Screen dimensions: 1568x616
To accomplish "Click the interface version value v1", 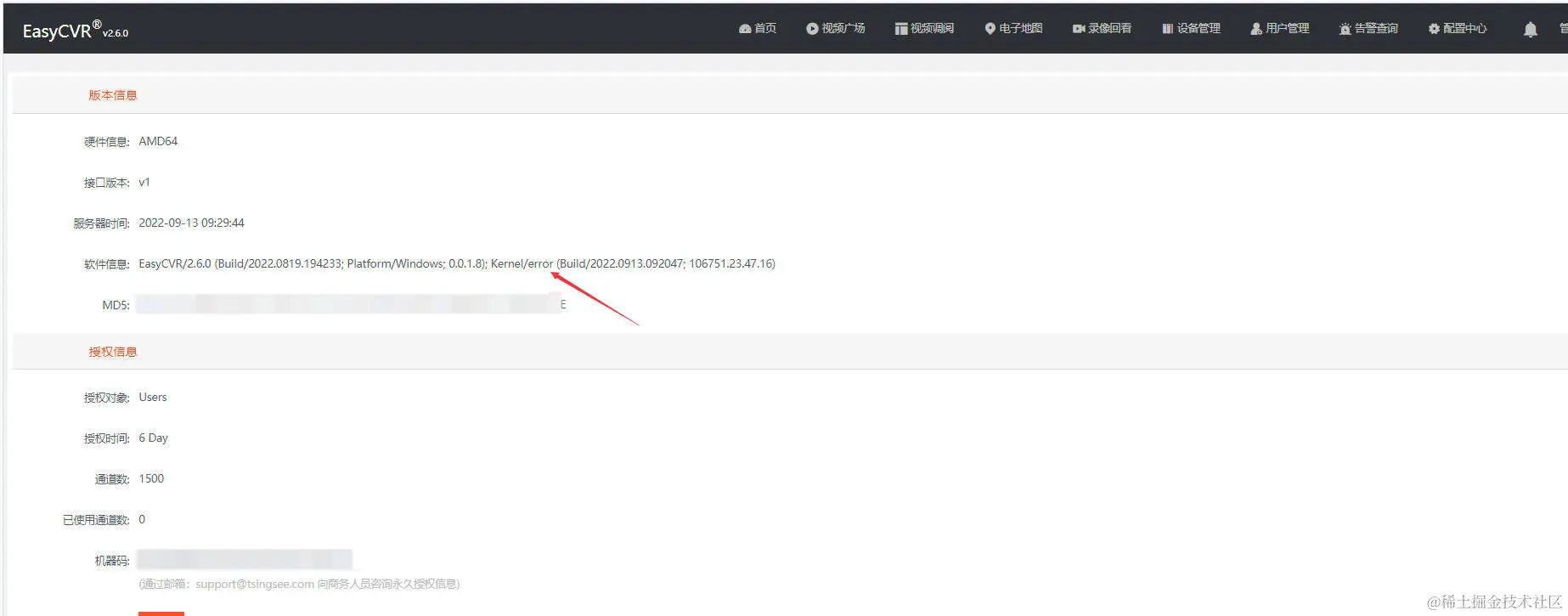I will coord(144,183).
